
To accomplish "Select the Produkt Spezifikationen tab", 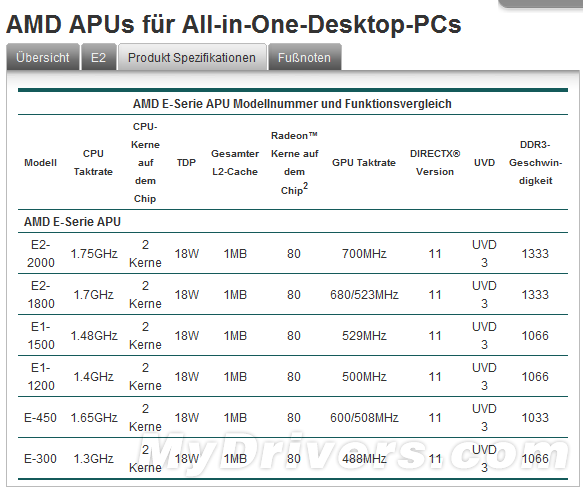I will tap(192, 57).
